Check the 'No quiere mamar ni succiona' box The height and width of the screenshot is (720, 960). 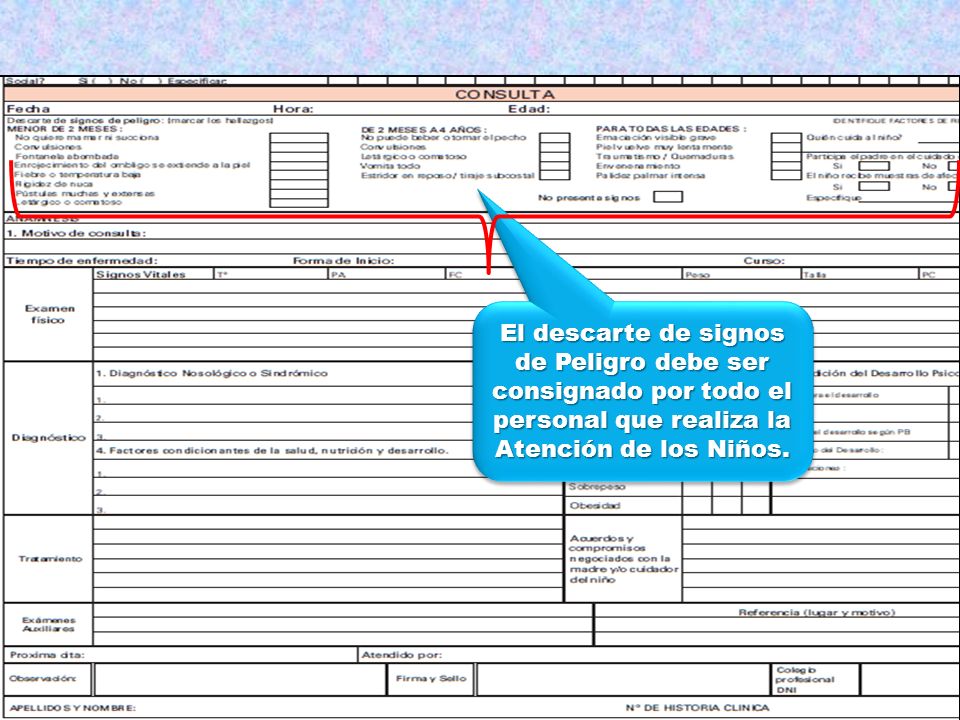point(299,138)
